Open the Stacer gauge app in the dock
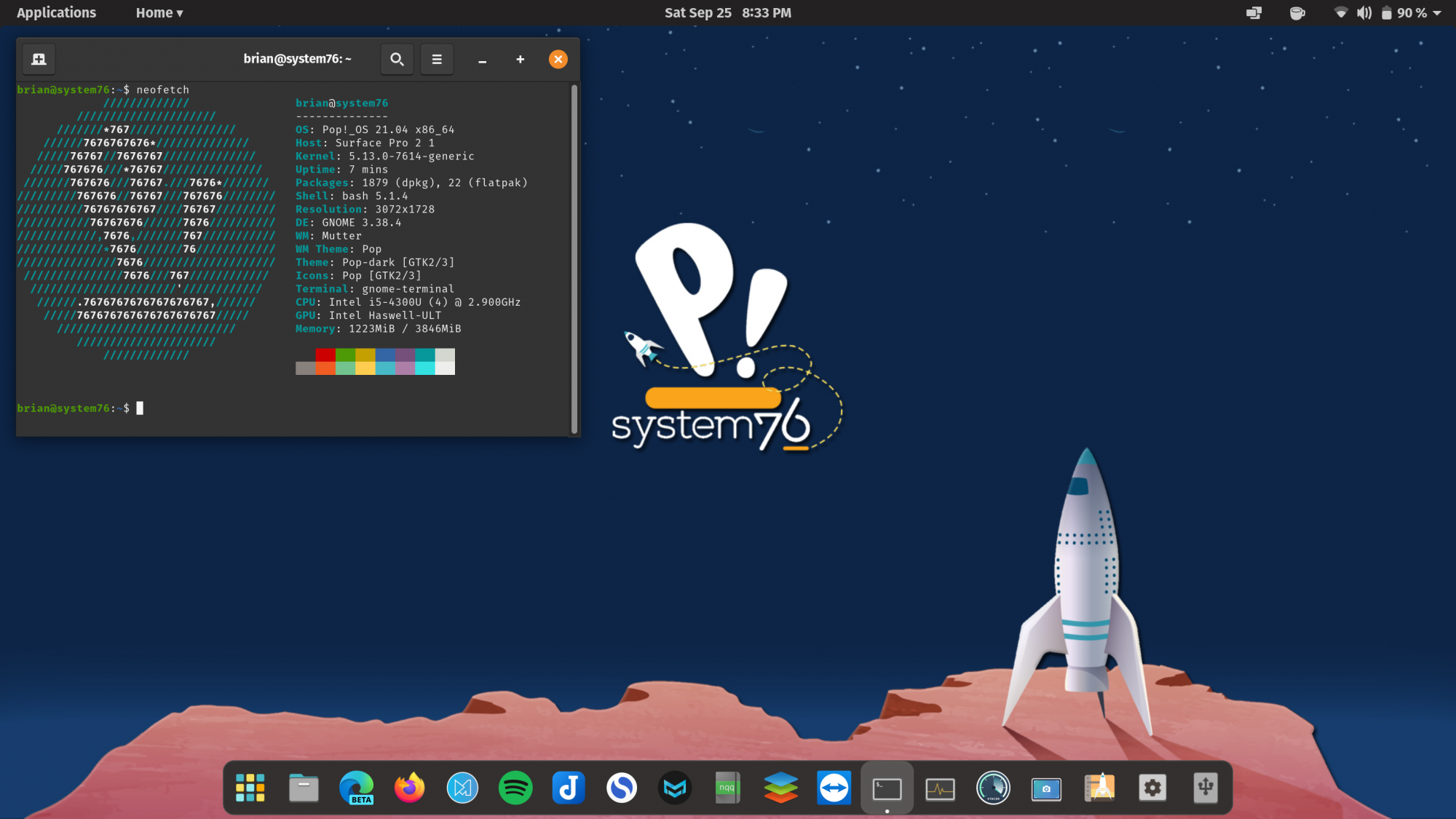Image resolution: width=1456 pixels, height=819 pixels. 994,788
